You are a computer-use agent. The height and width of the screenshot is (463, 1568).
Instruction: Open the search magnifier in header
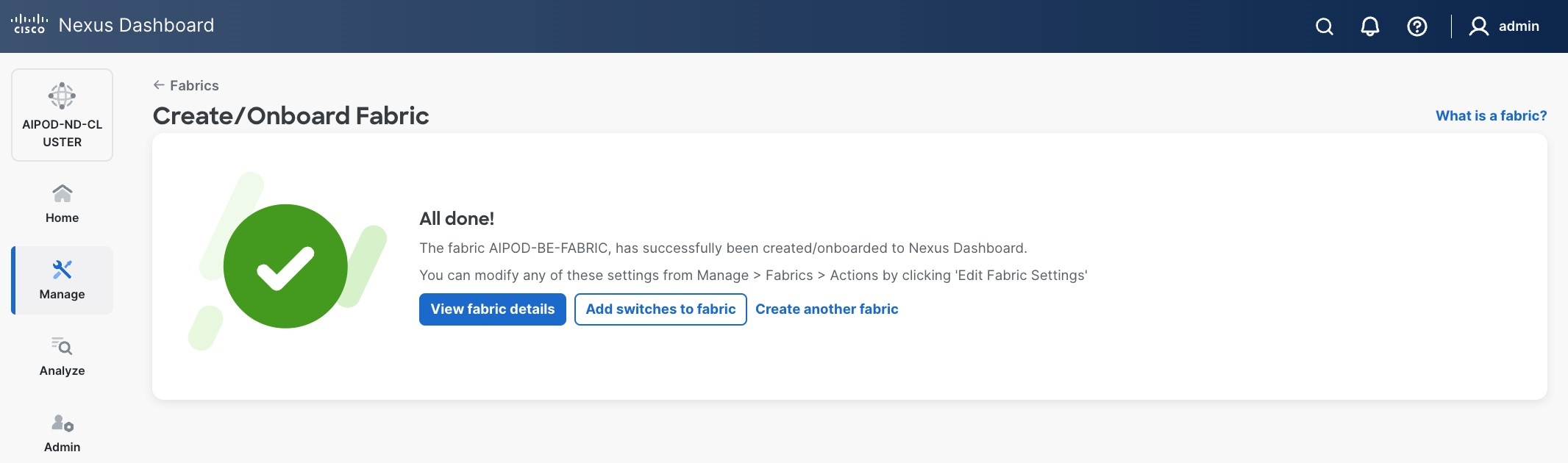[x=1324, y=26]
